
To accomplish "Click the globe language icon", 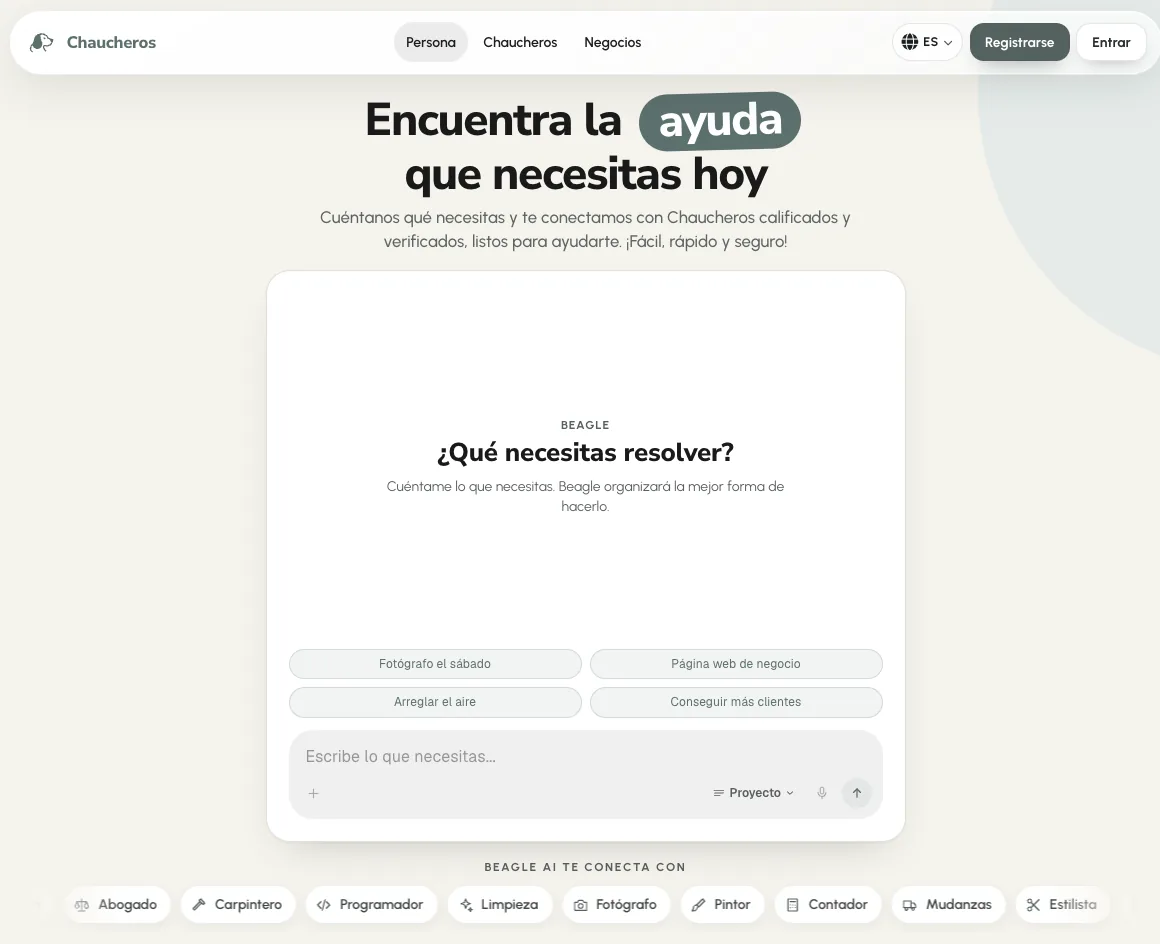I will coord(910,41).
